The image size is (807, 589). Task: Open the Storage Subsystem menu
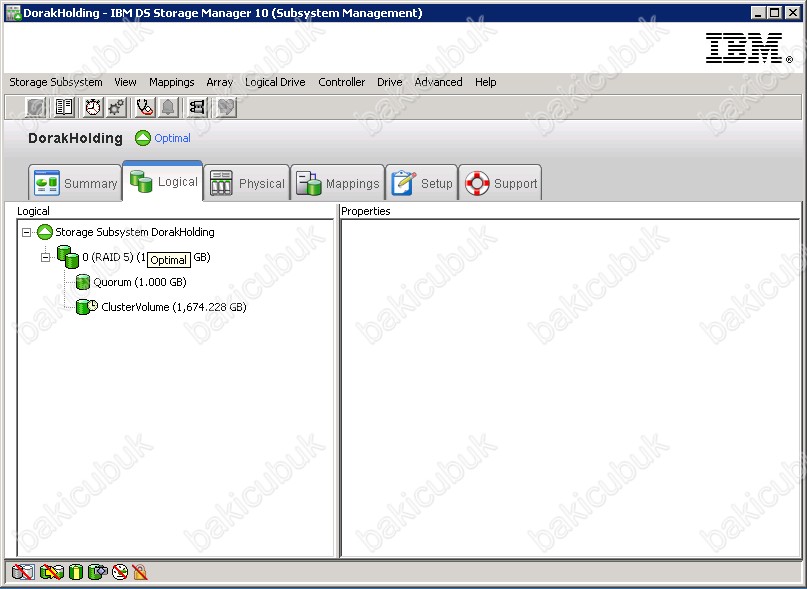[56, 82]
